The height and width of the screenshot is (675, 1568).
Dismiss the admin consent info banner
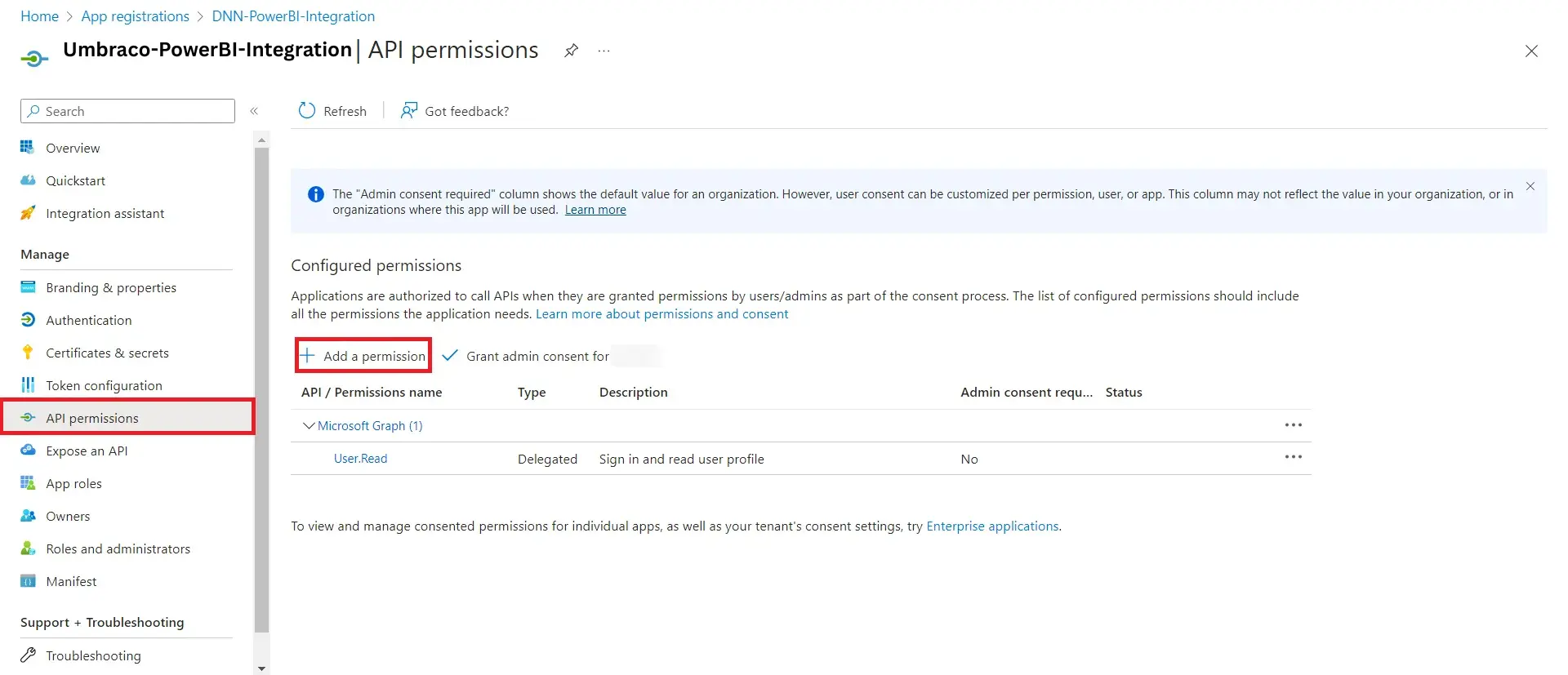[1530, 186]
